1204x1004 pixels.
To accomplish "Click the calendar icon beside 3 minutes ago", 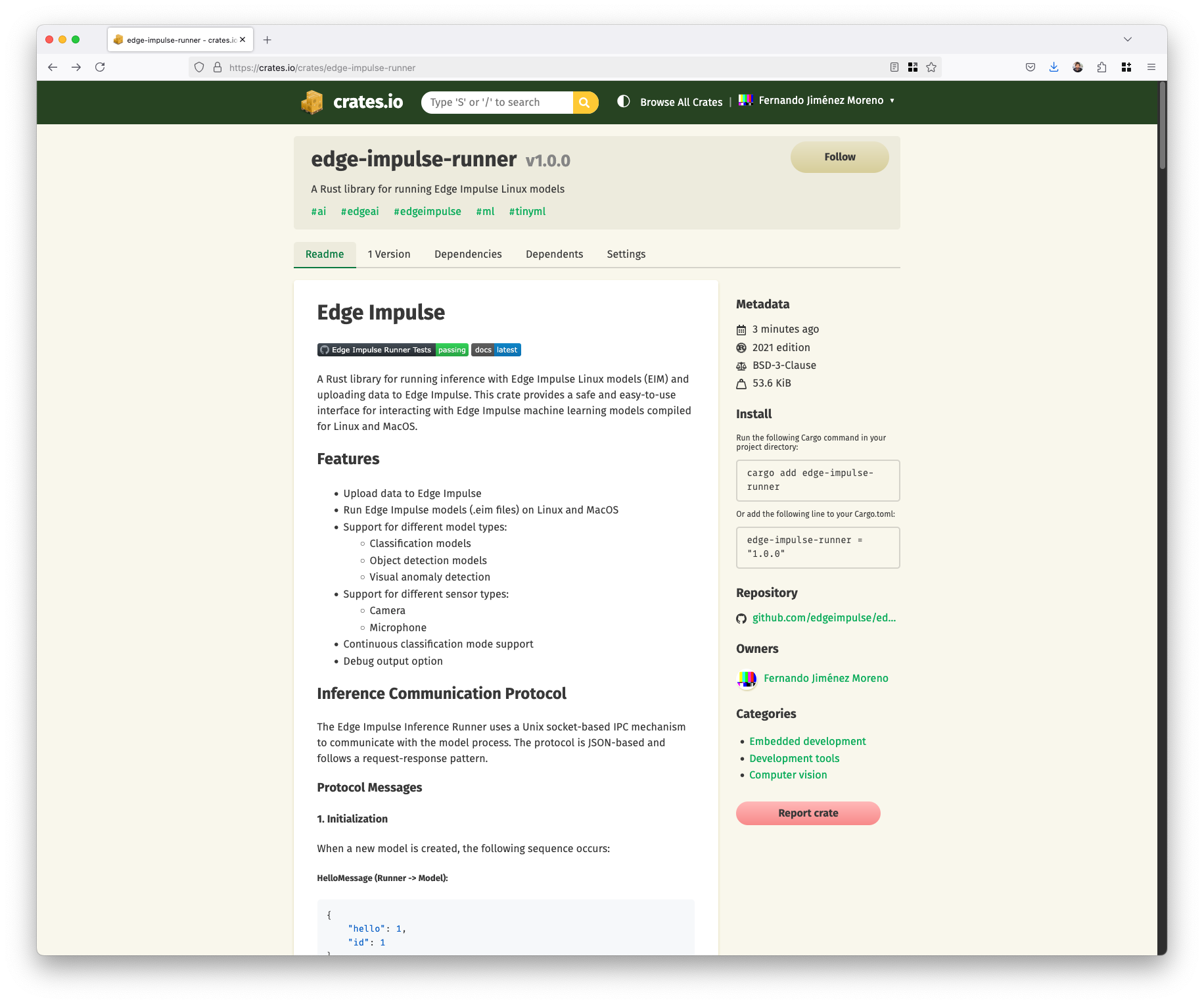I will coord(741,329).
